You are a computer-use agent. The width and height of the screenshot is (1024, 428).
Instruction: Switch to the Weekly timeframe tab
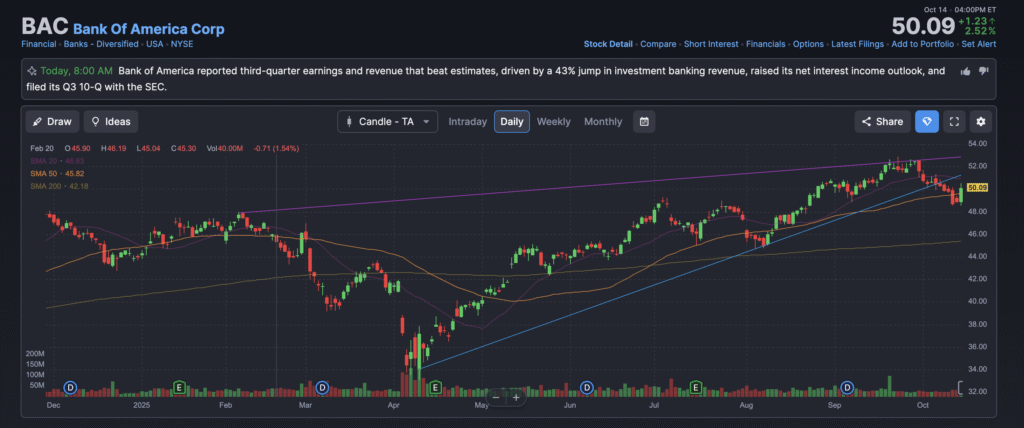coord(553,122)
